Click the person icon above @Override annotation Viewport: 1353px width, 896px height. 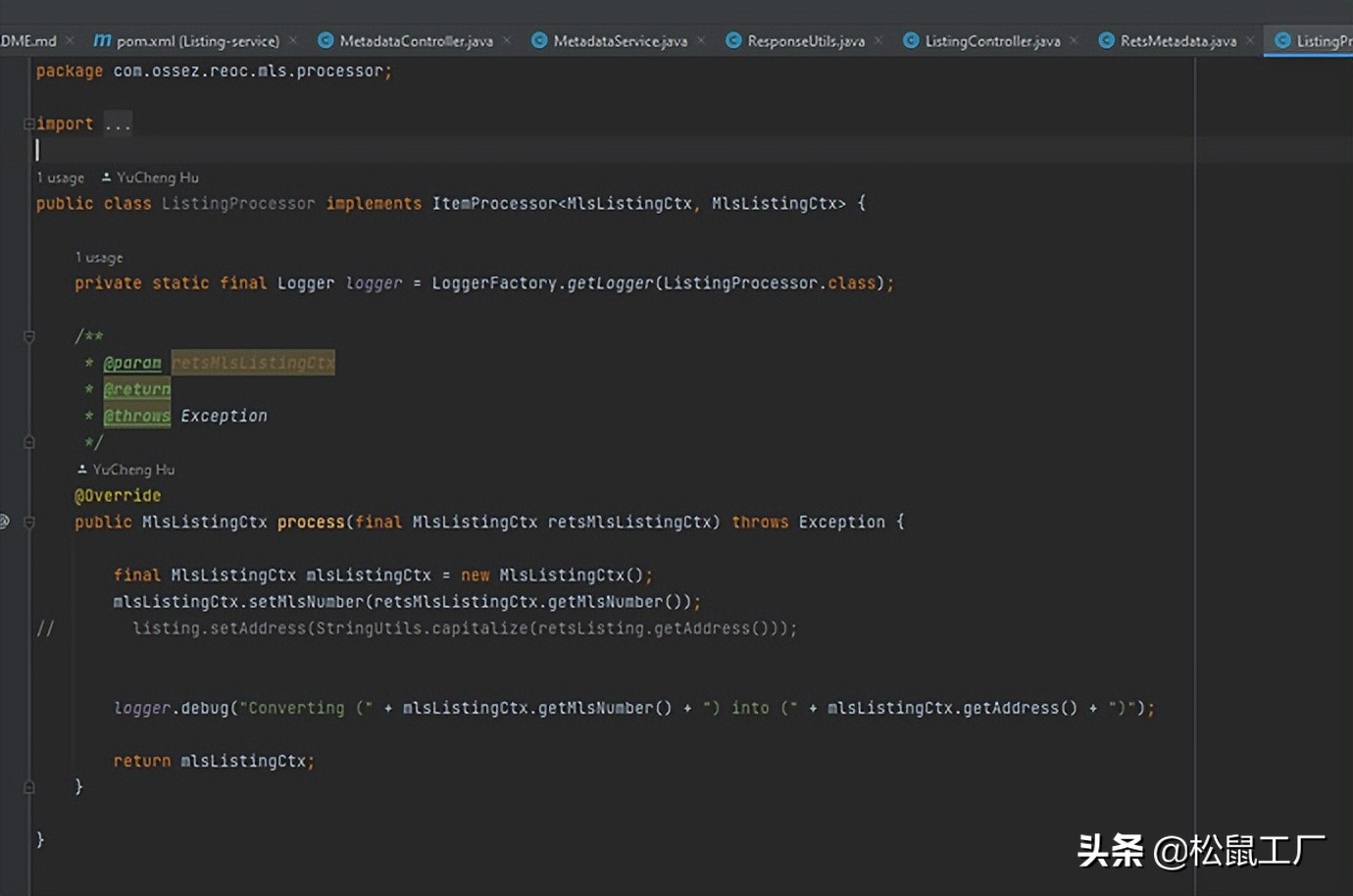tap(82, 470)
